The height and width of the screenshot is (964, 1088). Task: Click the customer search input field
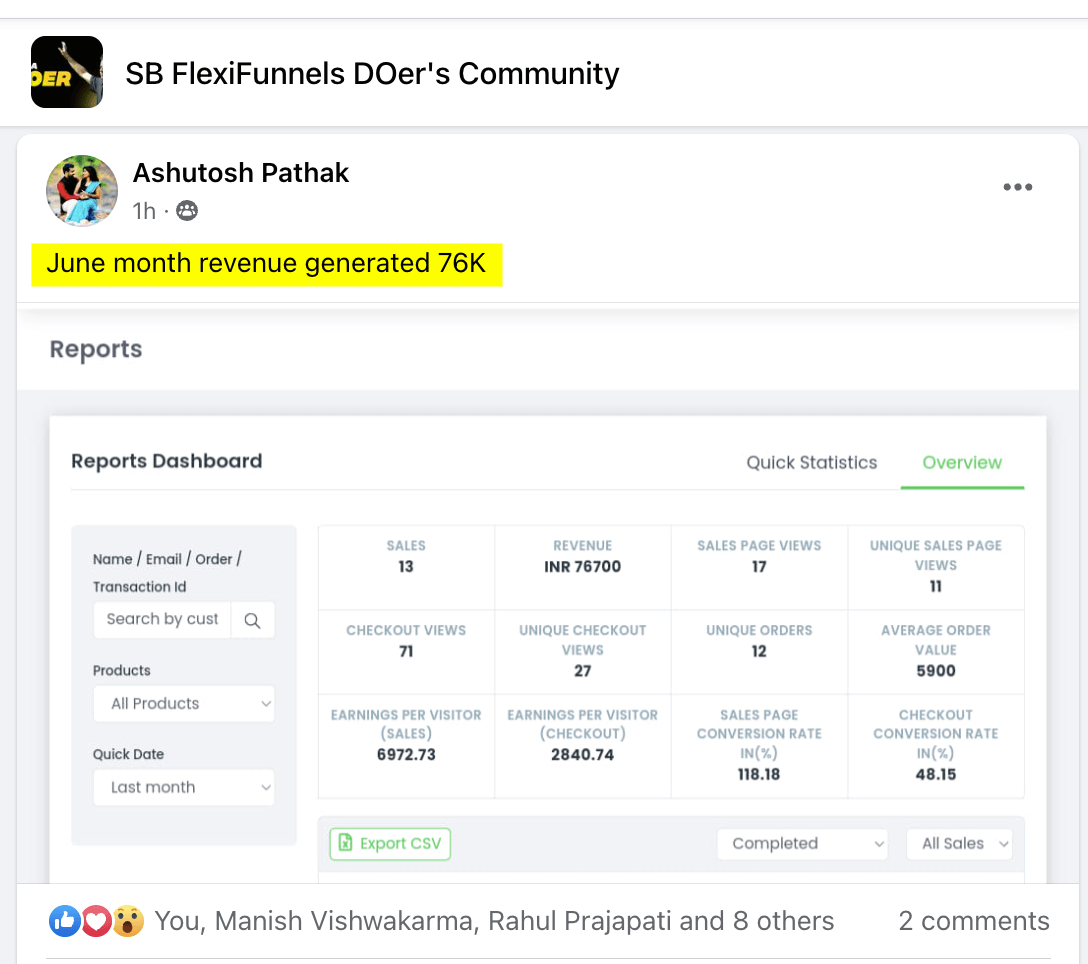(x=162, y=620)
